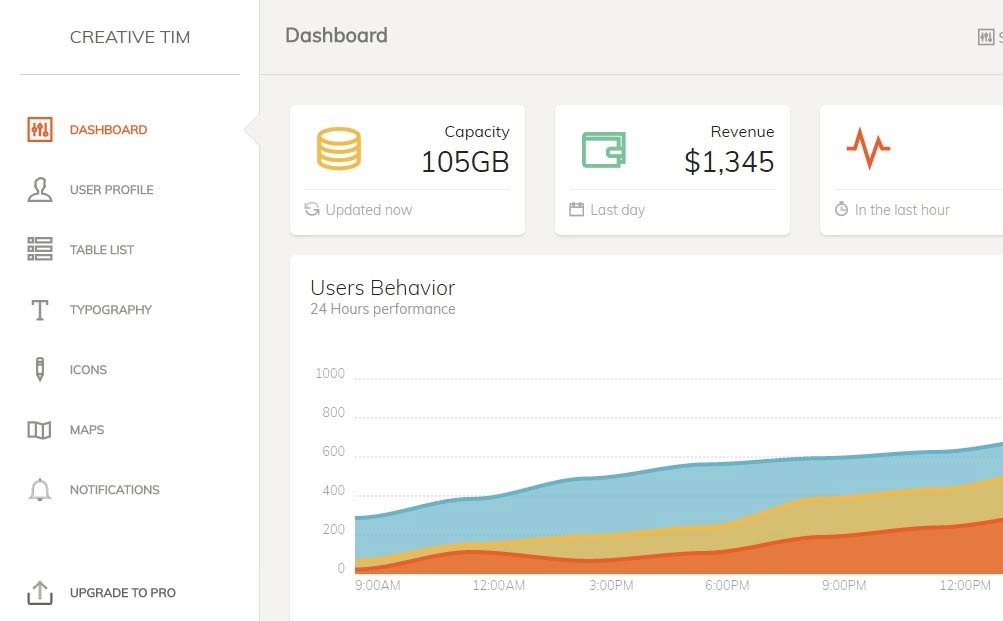Click the Maps folded map icon
Viewport: 1003px width, 621px height.
point(40,430)
